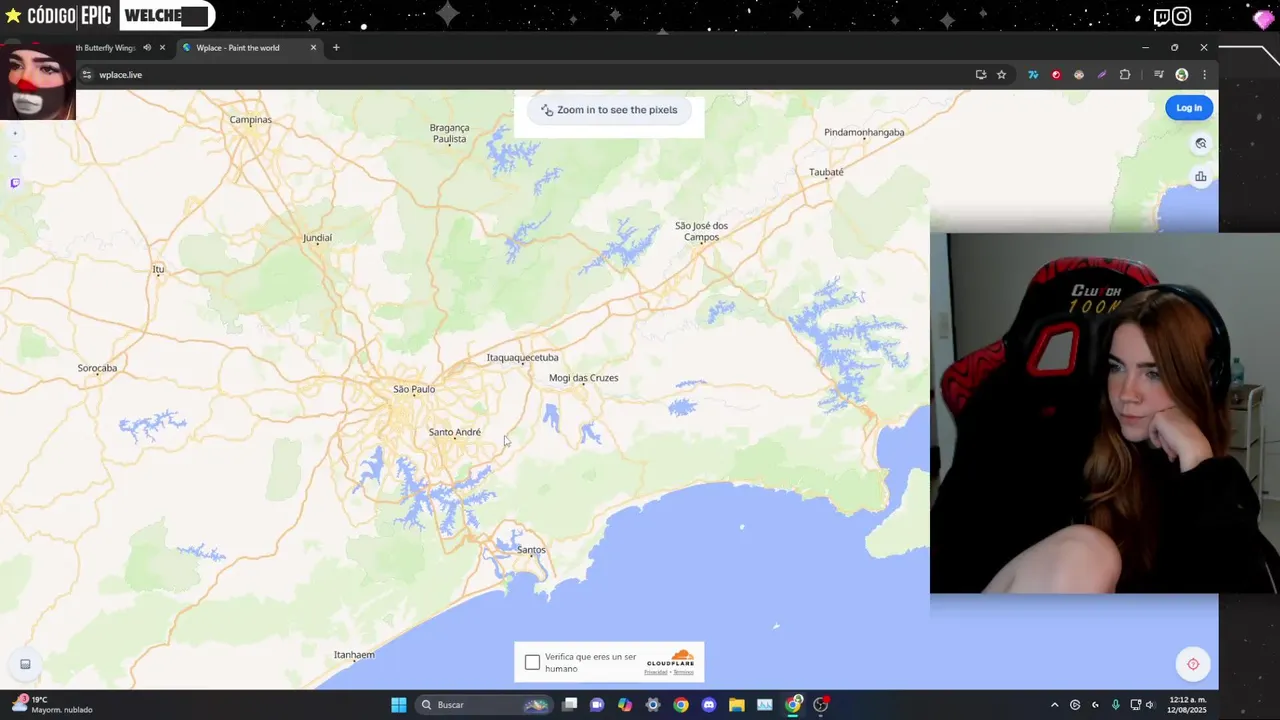Open the map search/explore icon

[x=1201, y=143]
